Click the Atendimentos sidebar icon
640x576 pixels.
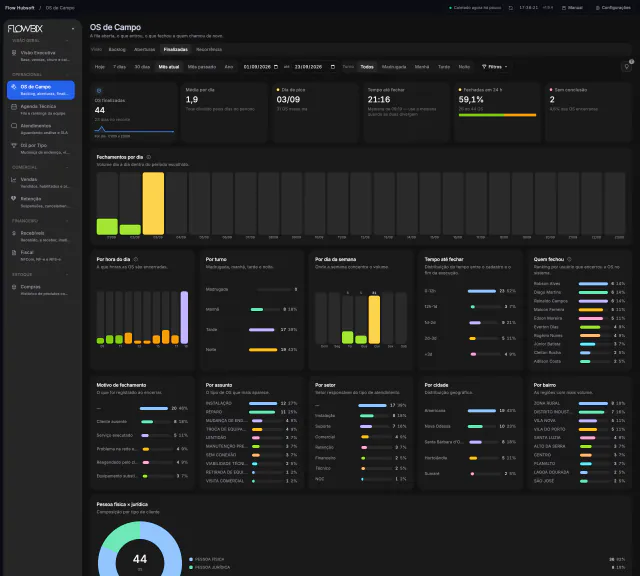[x=14, y=126]
